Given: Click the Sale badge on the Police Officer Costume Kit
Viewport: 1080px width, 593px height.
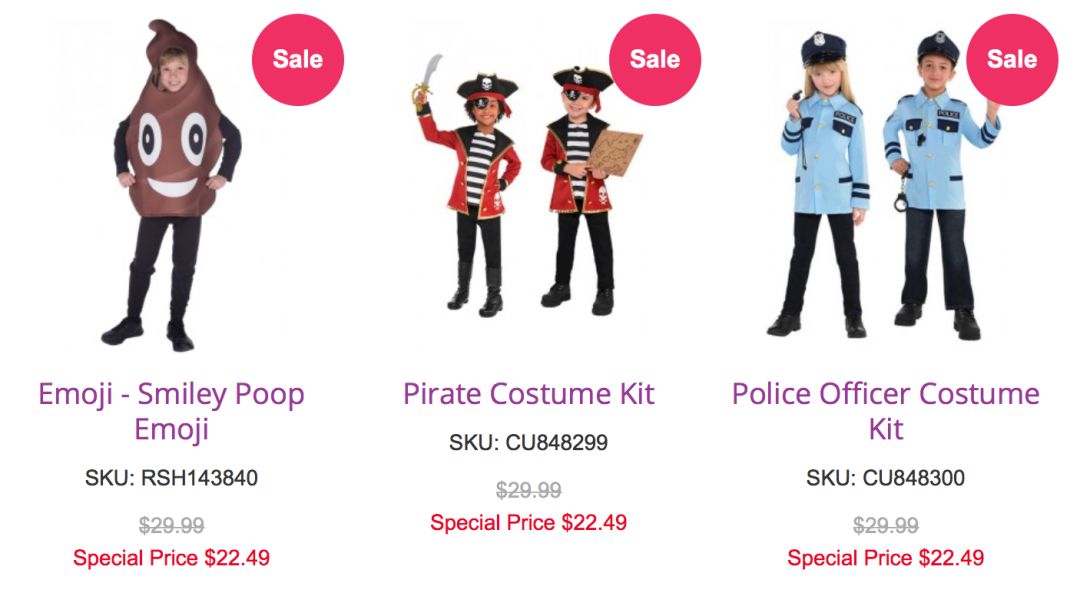Looking at the screenshot, I should [1011, 59].
